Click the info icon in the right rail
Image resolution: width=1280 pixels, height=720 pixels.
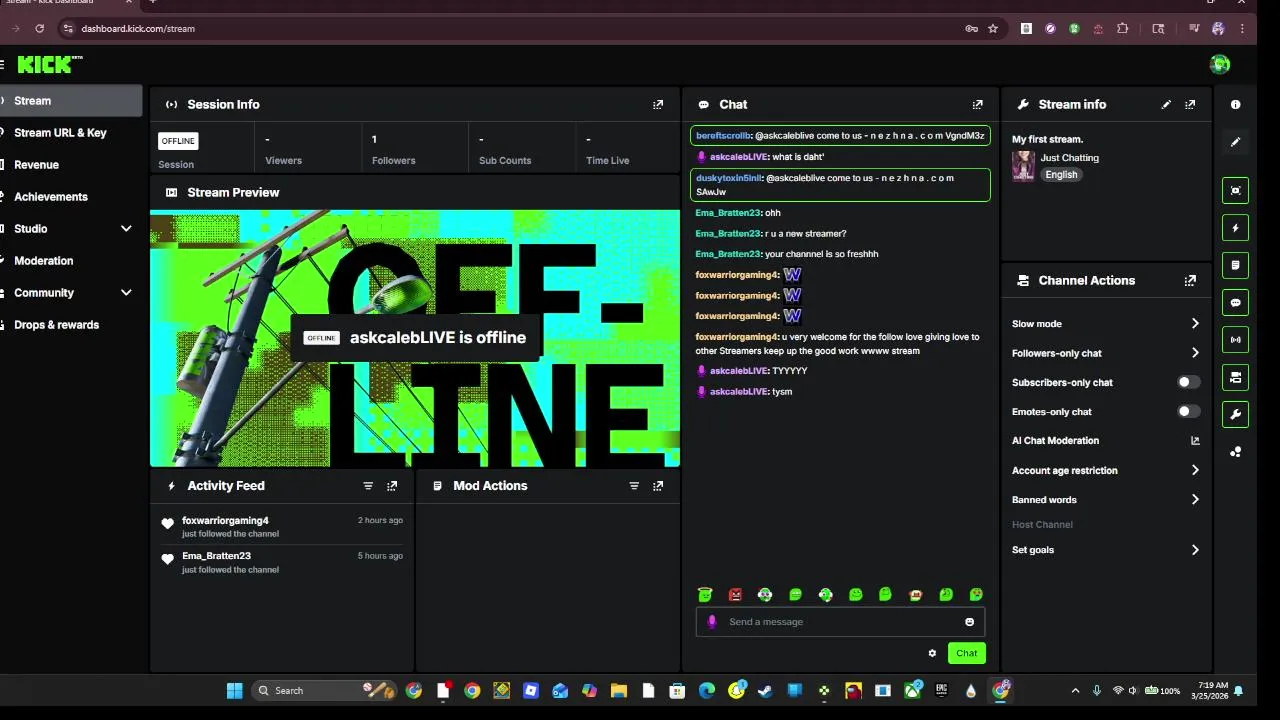click(1236, 104)
